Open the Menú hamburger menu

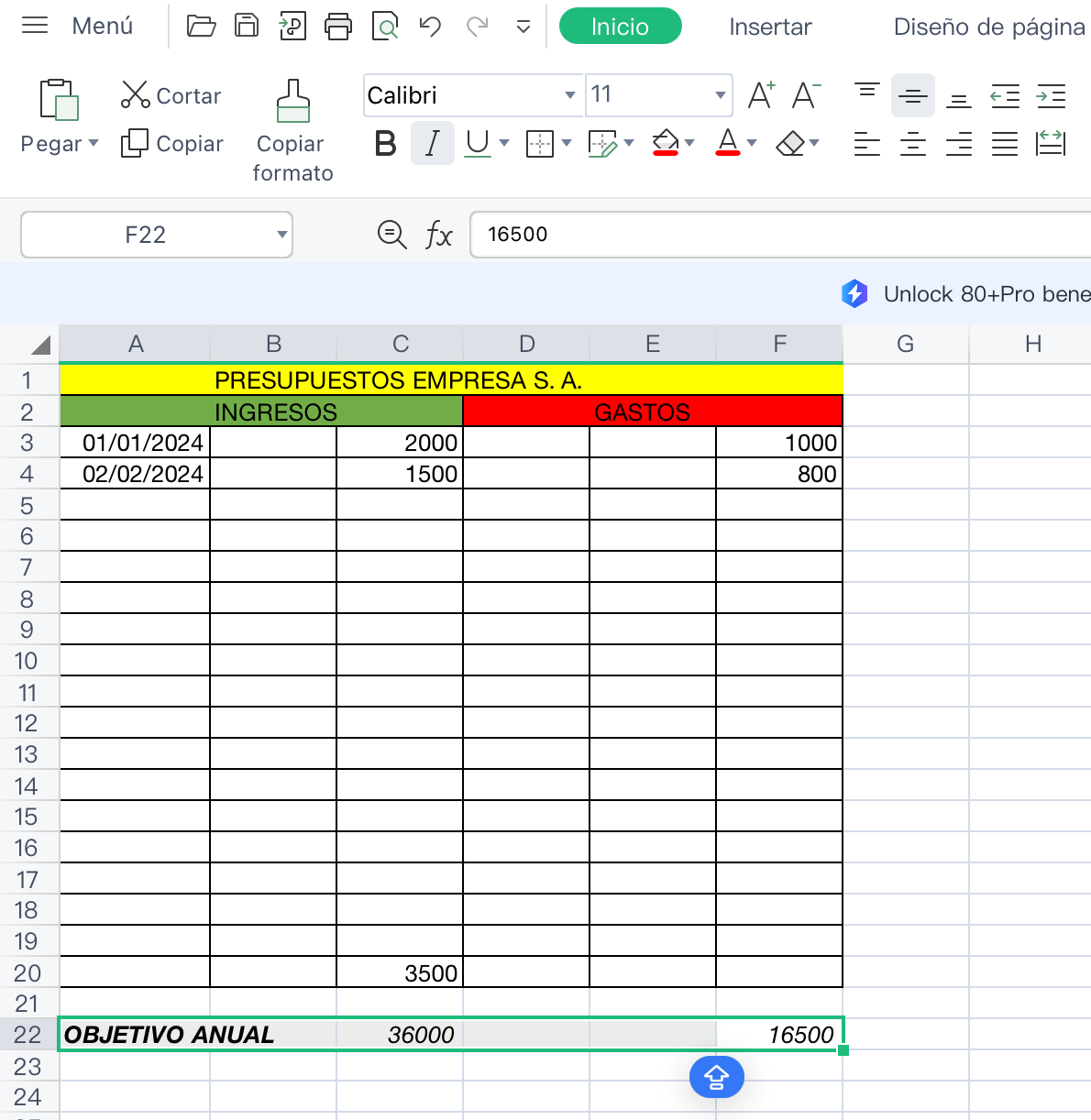[35, 26]
